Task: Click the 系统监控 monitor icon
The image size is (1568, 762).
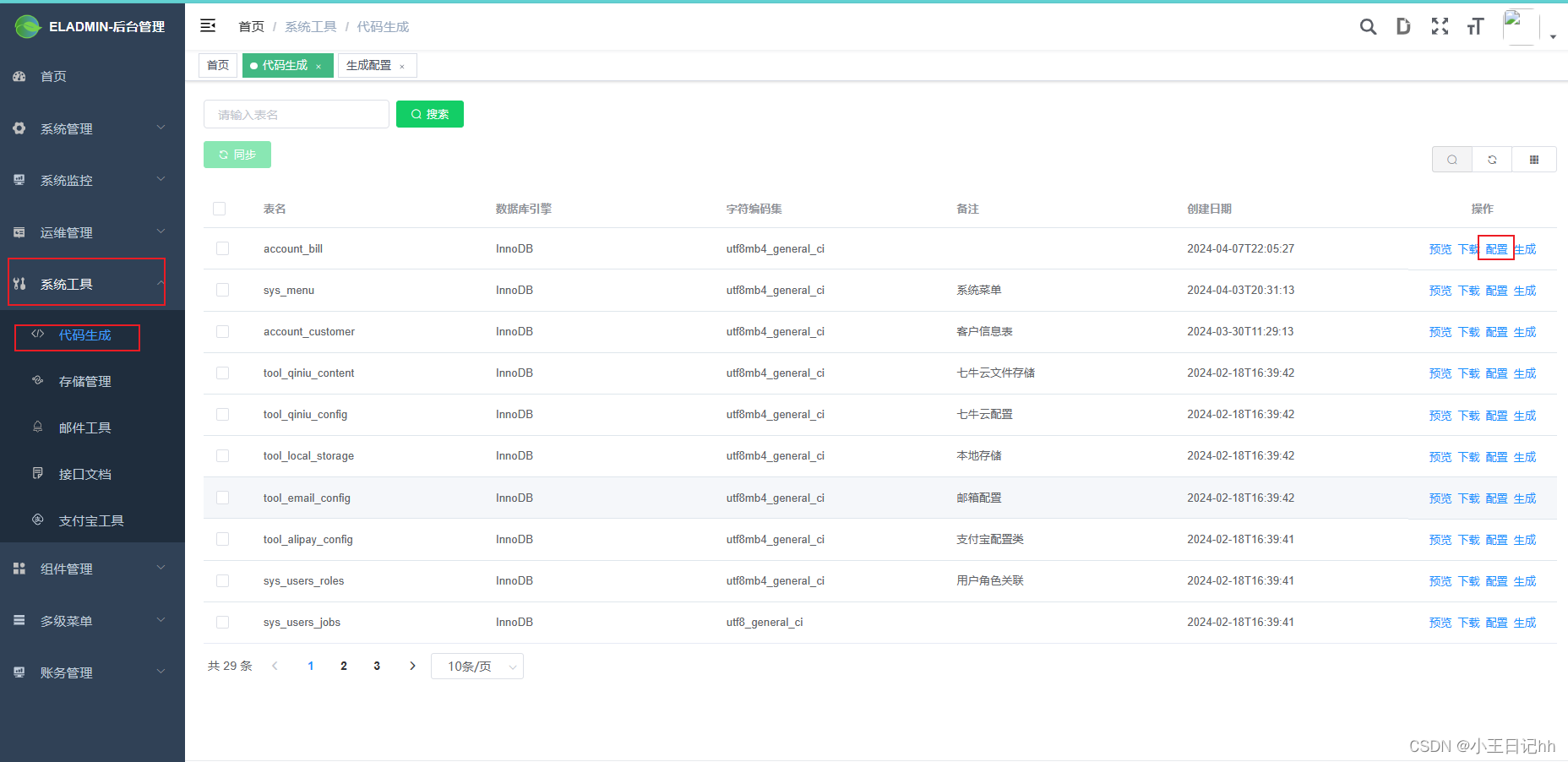Action: coord(19,180)
